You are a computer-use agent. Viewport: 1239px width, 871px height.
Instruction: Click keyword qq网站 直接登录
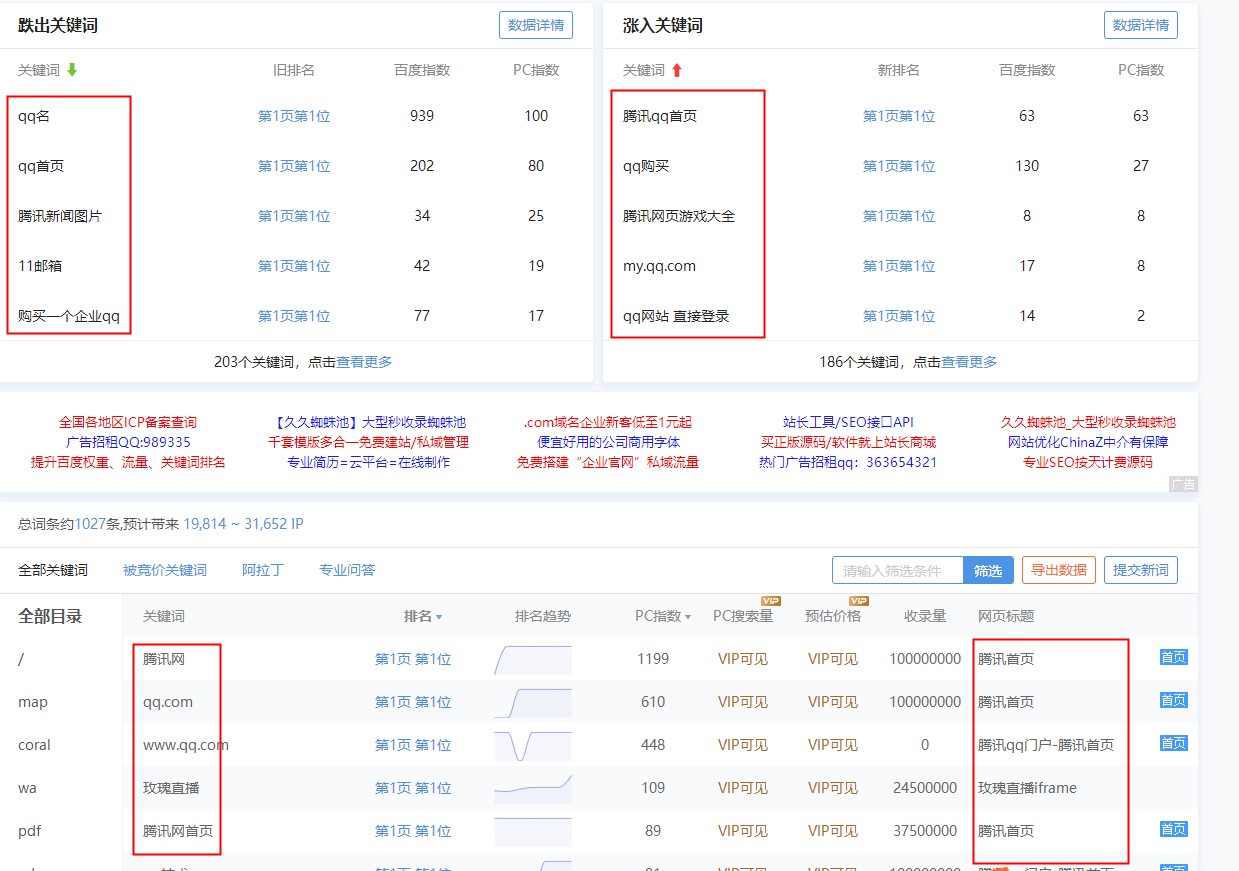pyautogui.click(x=676, y=316)
